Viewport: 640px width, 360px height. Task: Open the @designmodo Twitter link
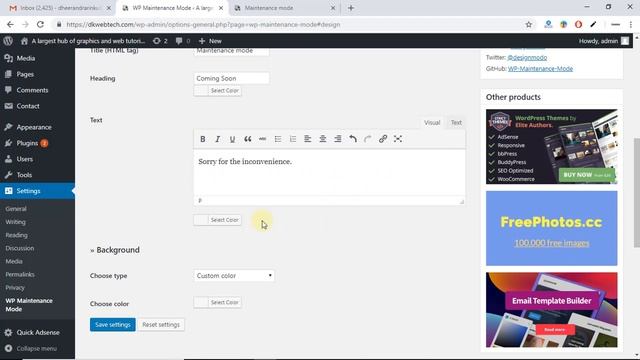pos(527,58)
